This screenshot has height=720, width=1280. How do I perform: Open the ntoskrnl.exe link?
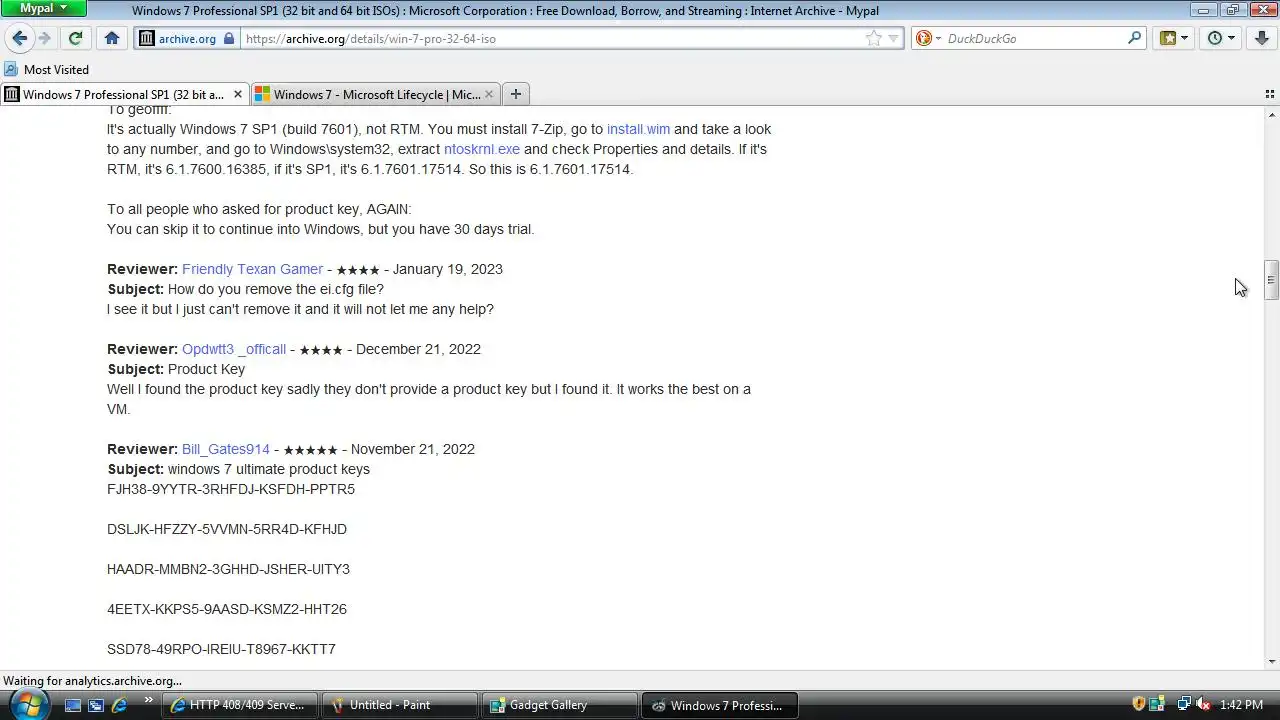click(x=482, y=149)
